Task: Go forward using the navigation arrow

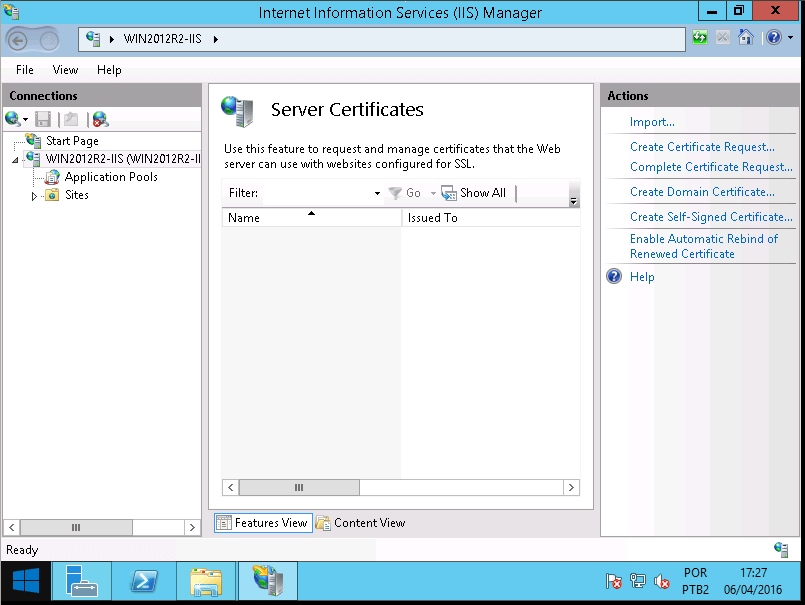Action: (x=49, y=40)
